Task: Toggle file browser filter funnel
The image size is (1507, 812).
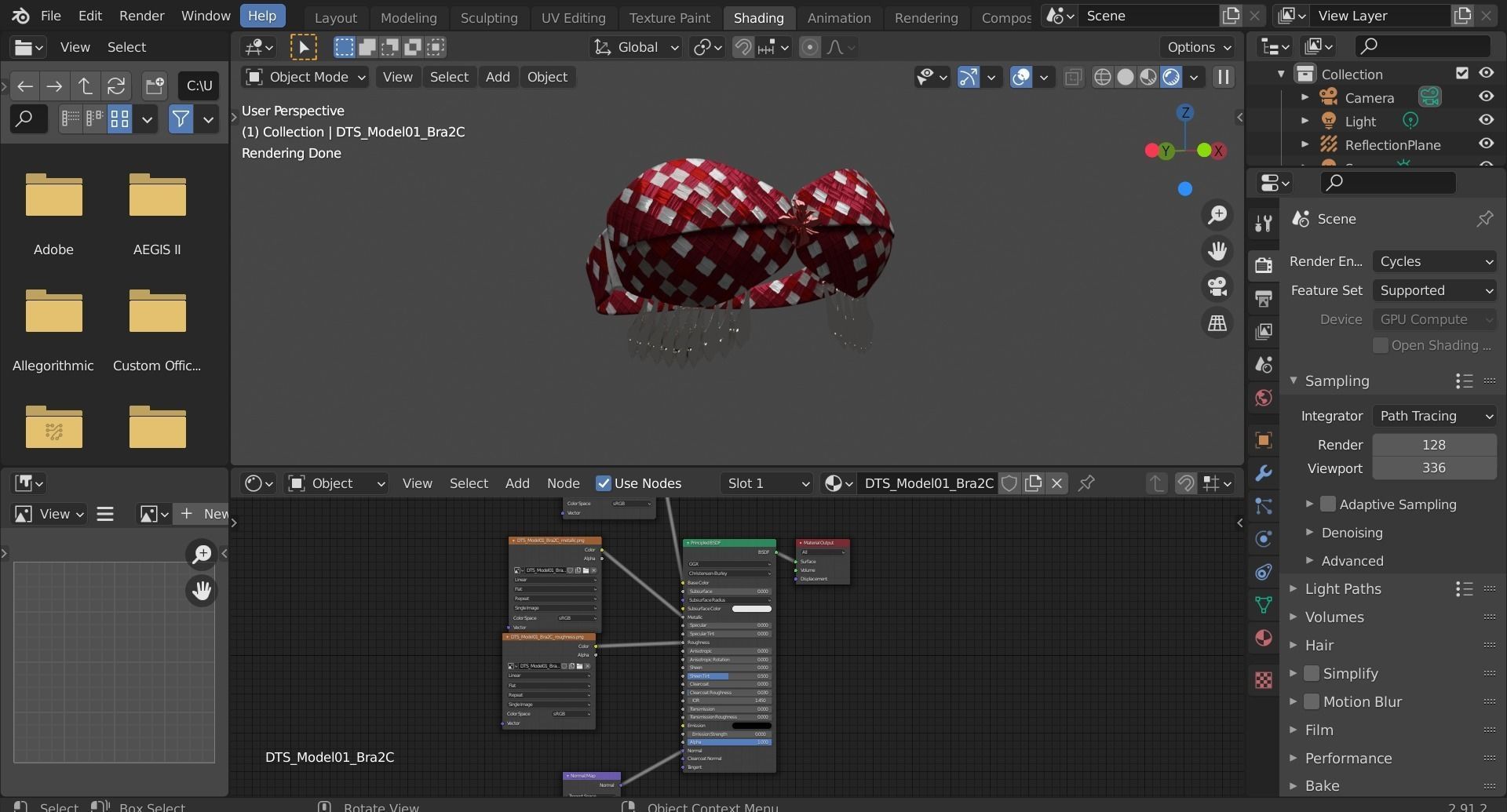Action: point(181,119)
